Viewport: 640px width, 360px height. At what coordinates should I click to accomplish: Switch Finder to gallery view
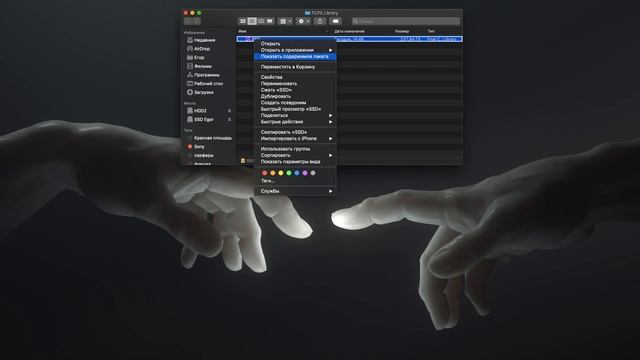pyautogui.click(x=270, y=21)
